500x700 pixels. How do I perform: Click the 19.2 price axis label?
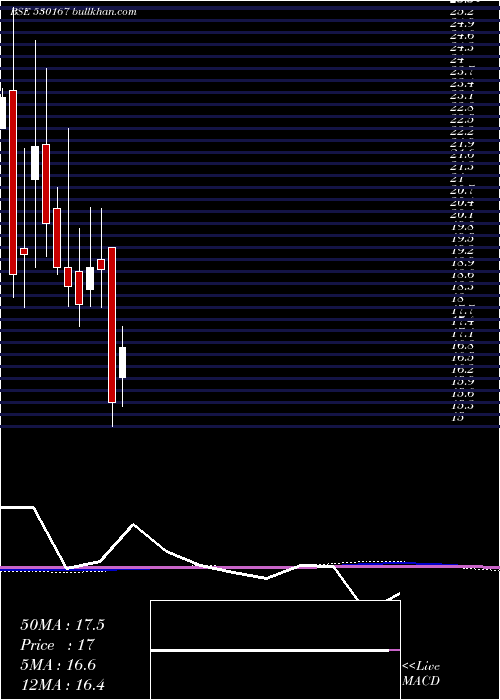tap(462, 252)
